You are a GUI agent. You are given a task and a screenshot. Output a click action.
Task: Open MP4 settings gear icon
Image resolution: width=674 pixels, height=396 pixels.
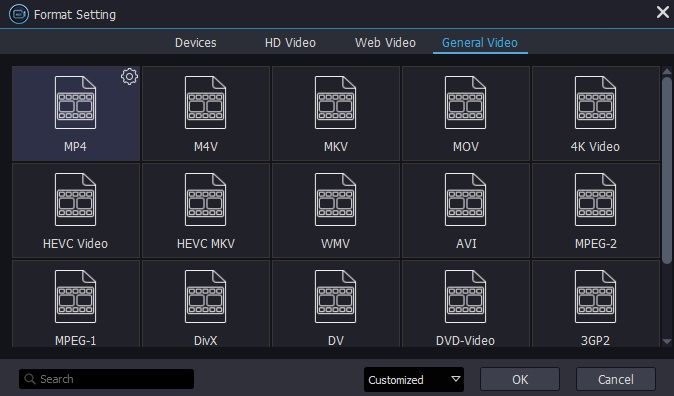click(129, 77)
